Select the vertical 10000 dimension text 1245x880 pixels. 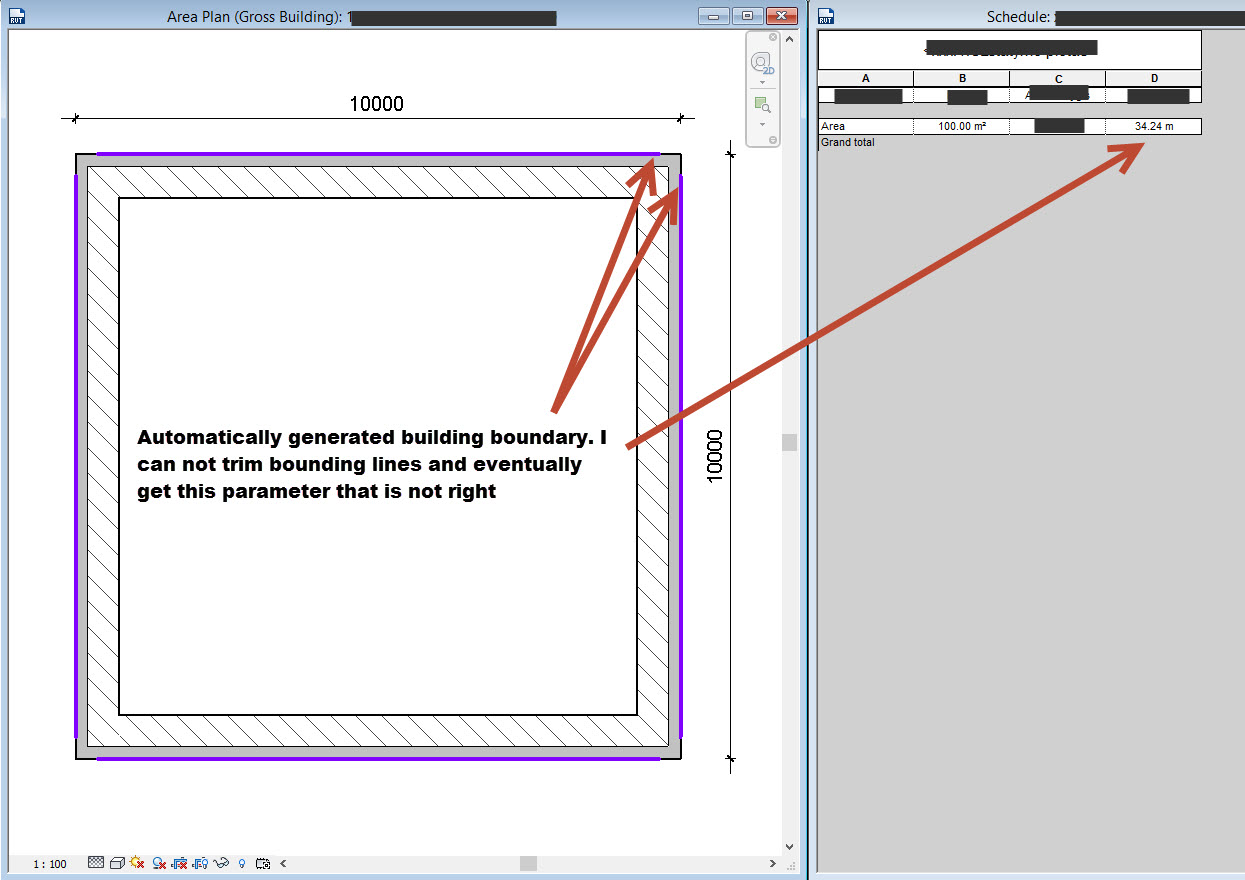[x=714, y=456]
